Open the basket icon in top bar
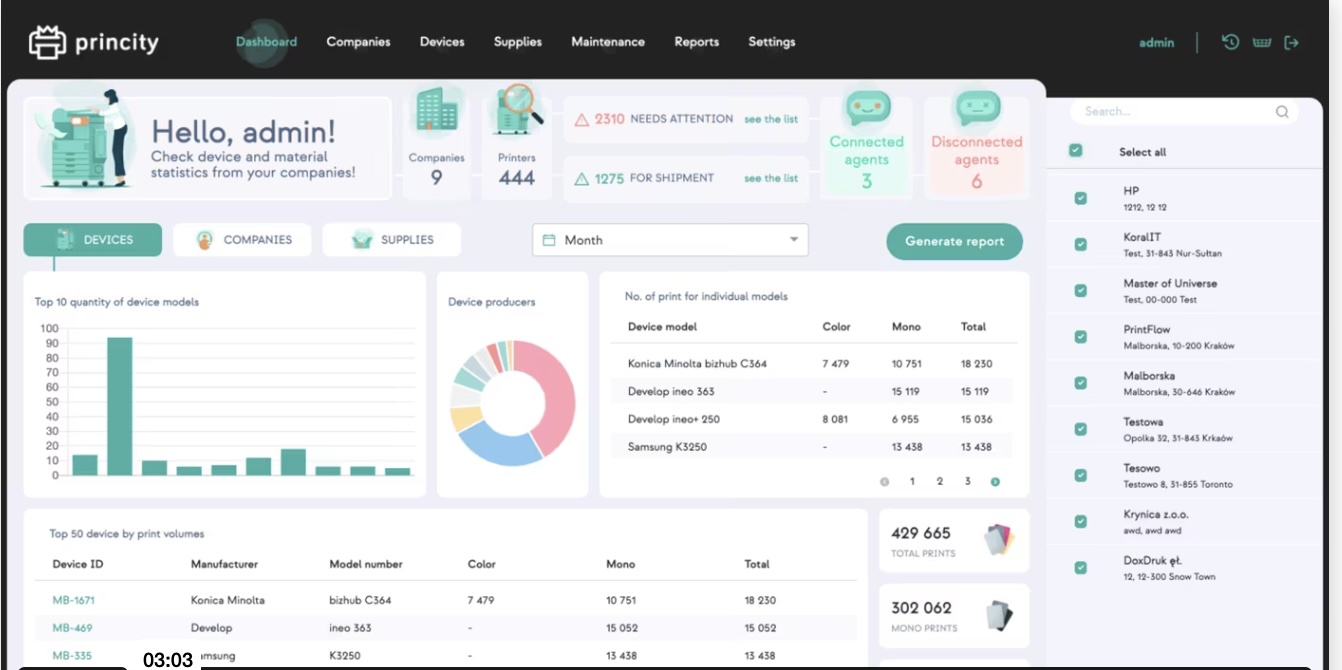This screenshot has height=670, width=1342. tap(1261, 42)
